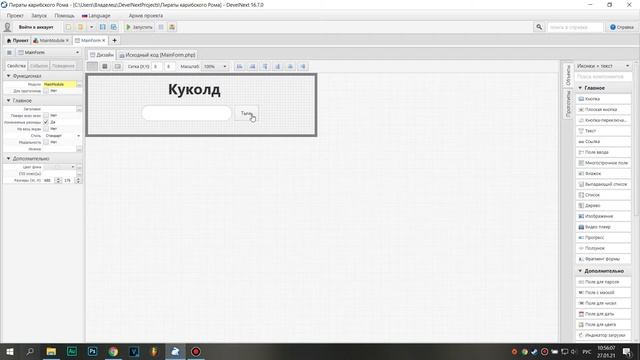The image size is (640, 360).
Task: Add the Поле для пароля component
Action: tap(603, 282)
